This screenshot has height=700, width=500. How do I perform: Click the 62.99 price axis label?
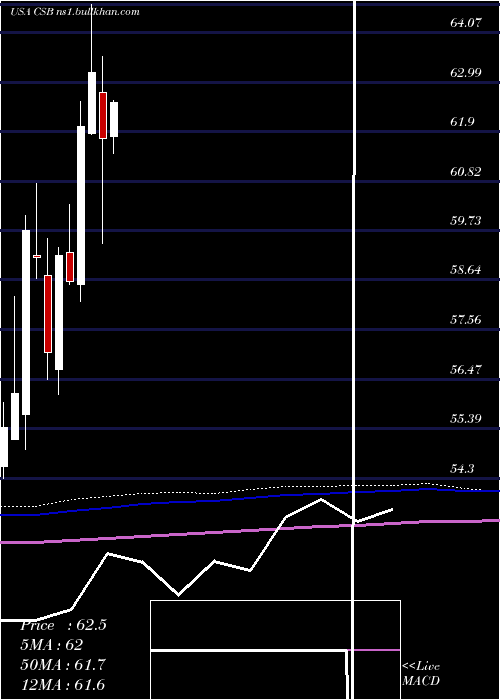point(466,72)
